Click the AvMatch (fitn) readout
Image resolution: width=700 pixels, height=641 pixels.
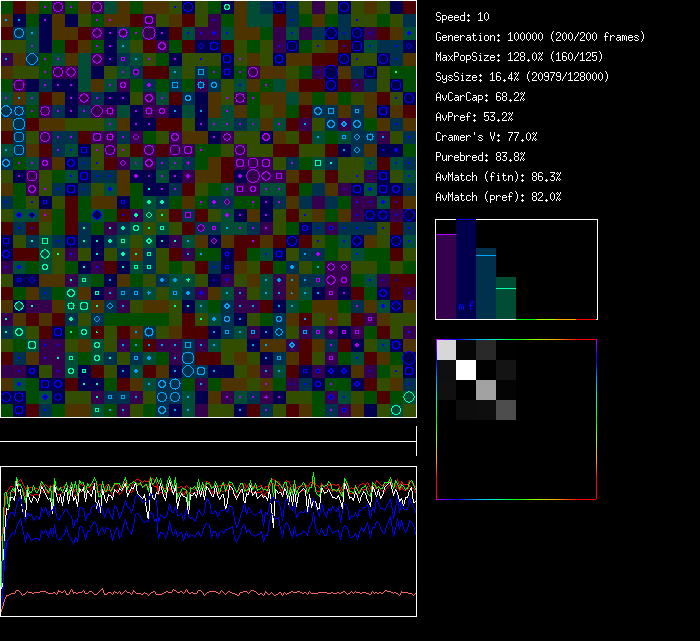[x=498, y=177]
